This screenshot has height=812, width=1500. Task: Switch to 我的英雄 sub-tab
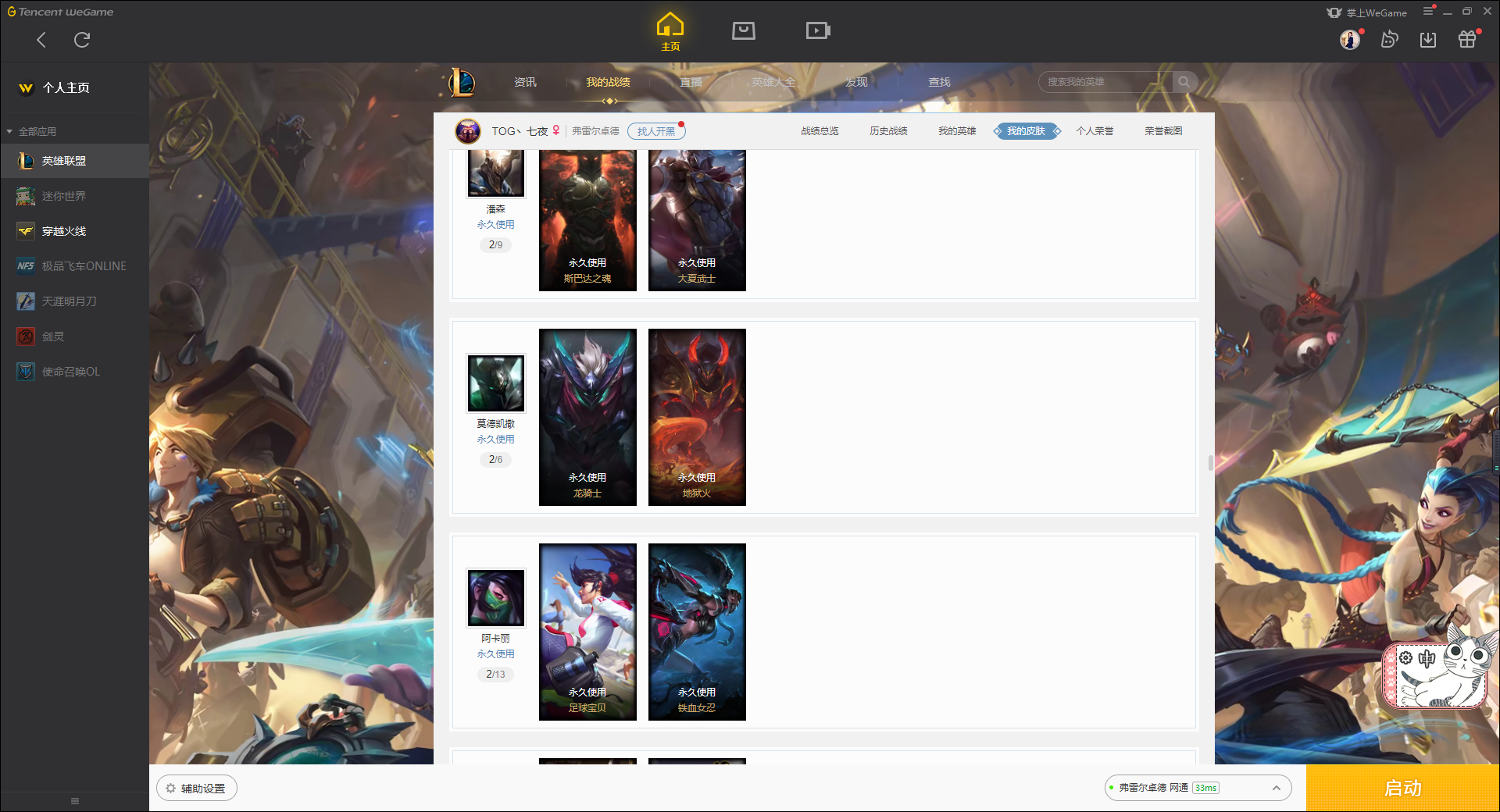957,131
